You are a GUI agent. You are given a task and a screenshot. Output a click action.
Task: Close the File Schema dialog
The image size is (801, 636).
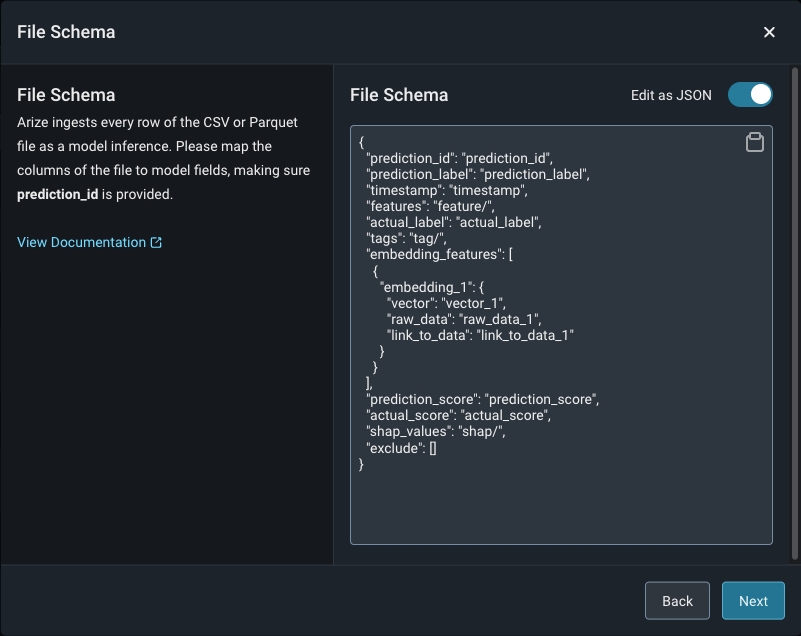click(x=769, y=32)
